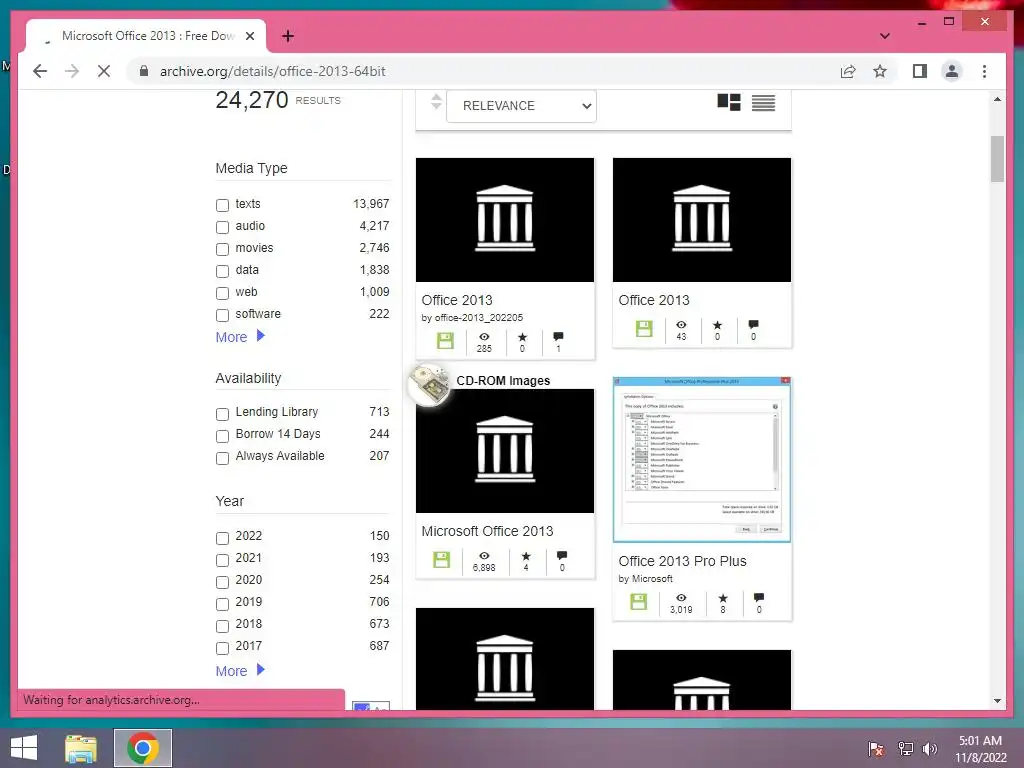Open Office 2013 Pro Plus screenshot thumbnail
The image size is (1024, 768).
[701, 460]
